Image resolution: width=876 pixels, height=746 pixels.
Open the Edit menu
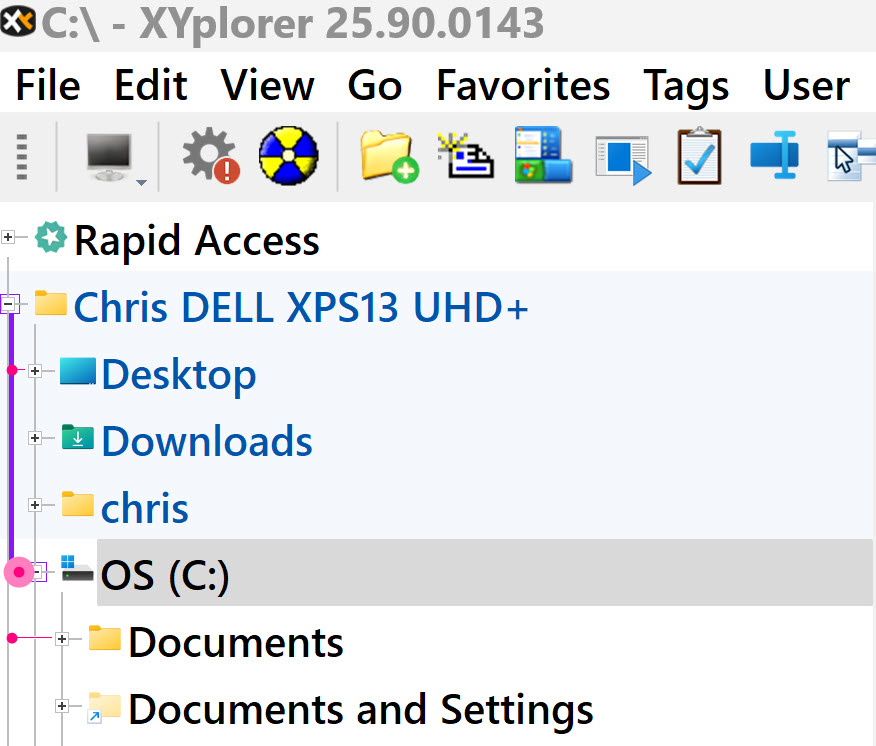(150, 85)
